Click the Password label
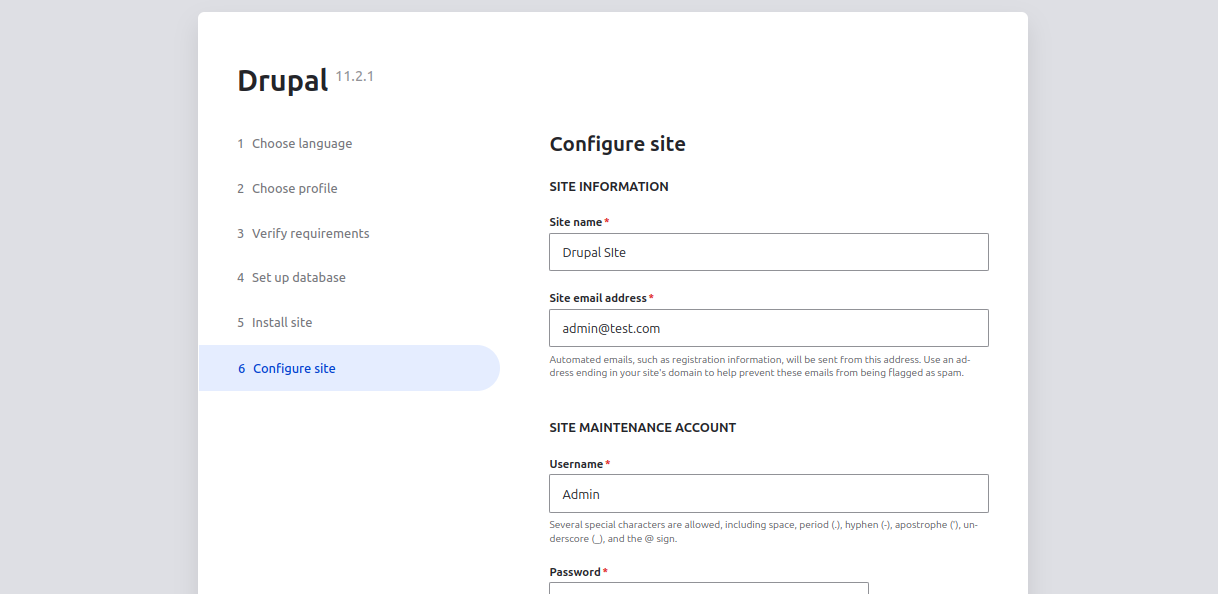The width and height of the screenshot is (1218, 594). pos(575,572)
